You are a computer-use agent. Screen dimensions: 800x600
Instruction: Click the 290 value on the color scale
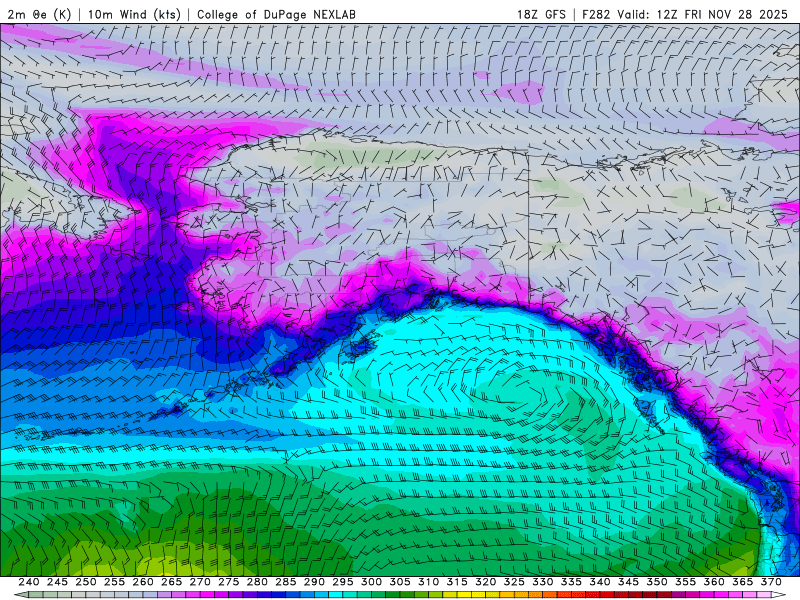[314, 582]
